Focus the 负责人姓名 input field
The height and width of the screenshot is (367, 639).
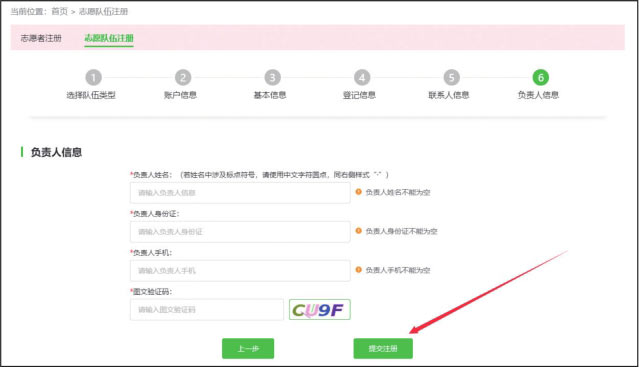[x=240, y=193]
